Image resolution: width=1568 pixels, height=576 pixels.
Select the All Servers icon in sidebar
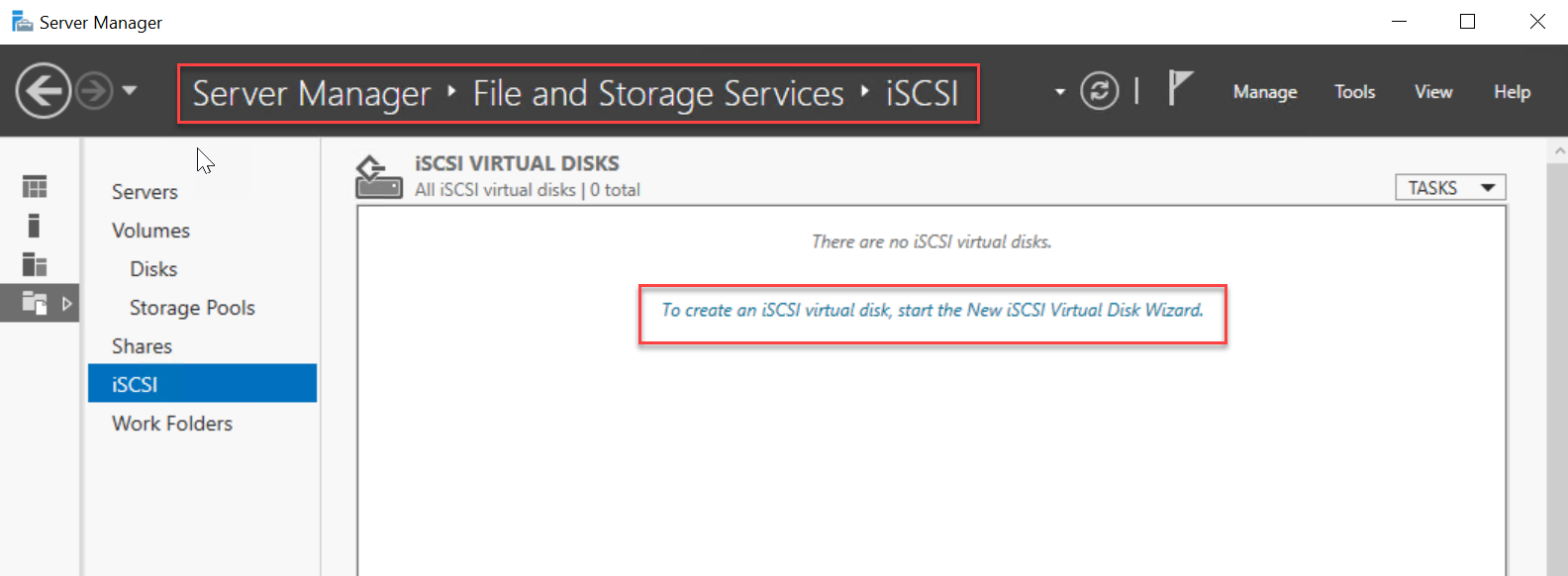35,264
